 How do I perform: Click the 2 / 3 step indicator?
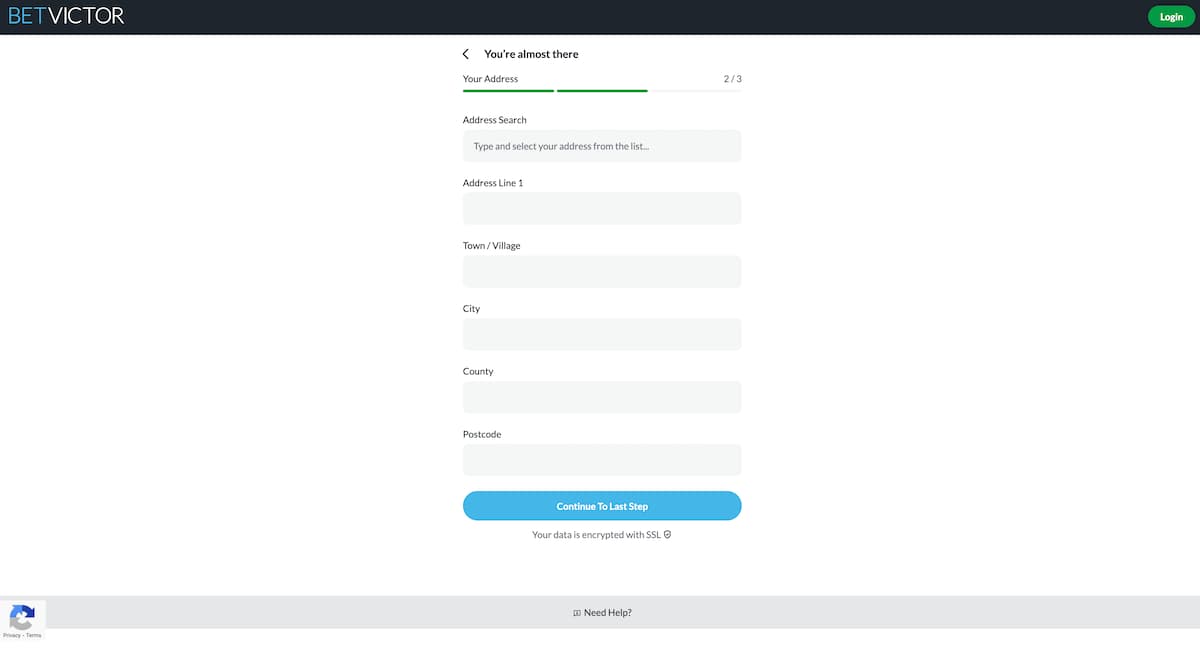tap(733, 79)
